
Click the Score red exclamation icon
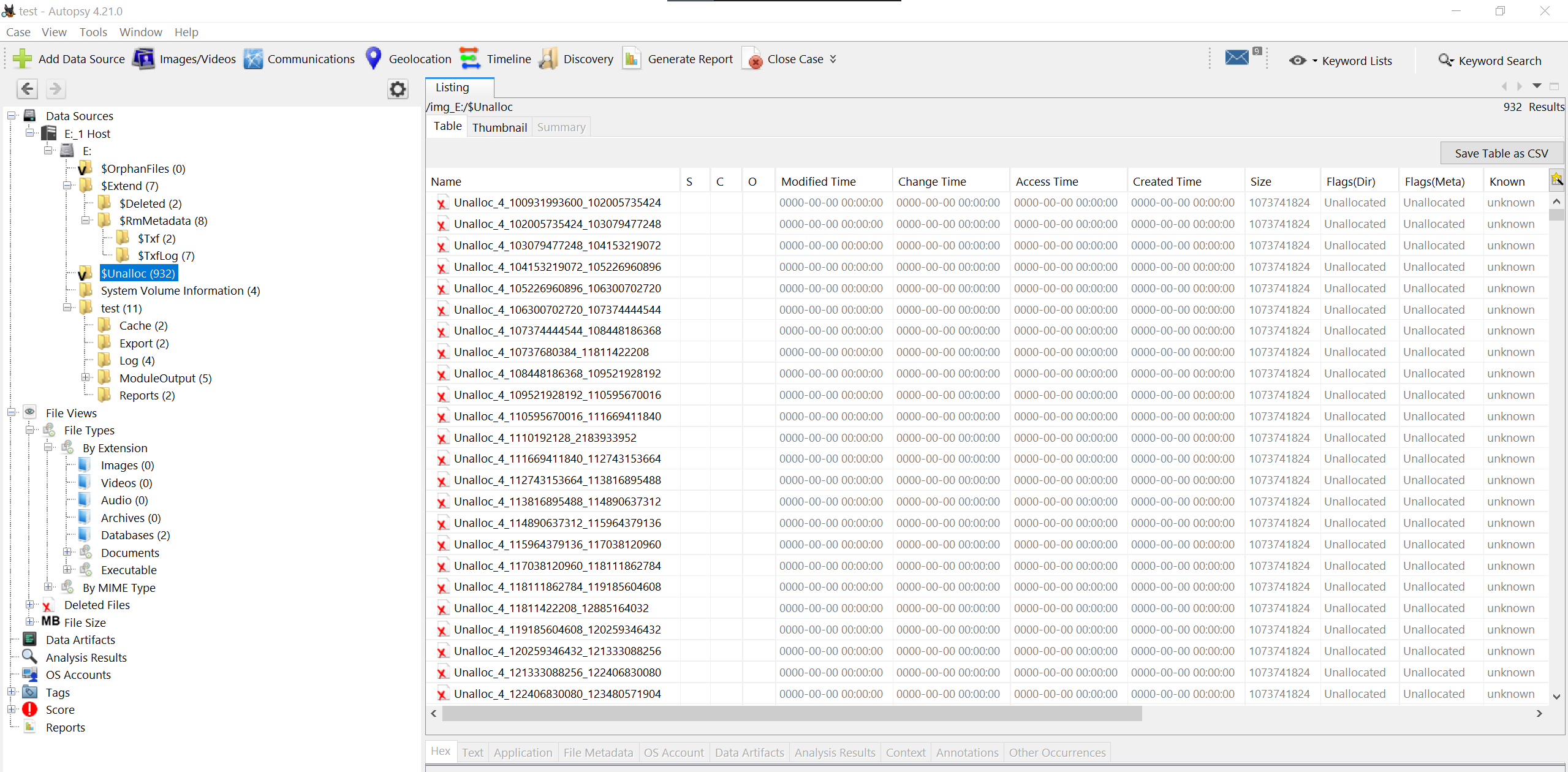29,710
